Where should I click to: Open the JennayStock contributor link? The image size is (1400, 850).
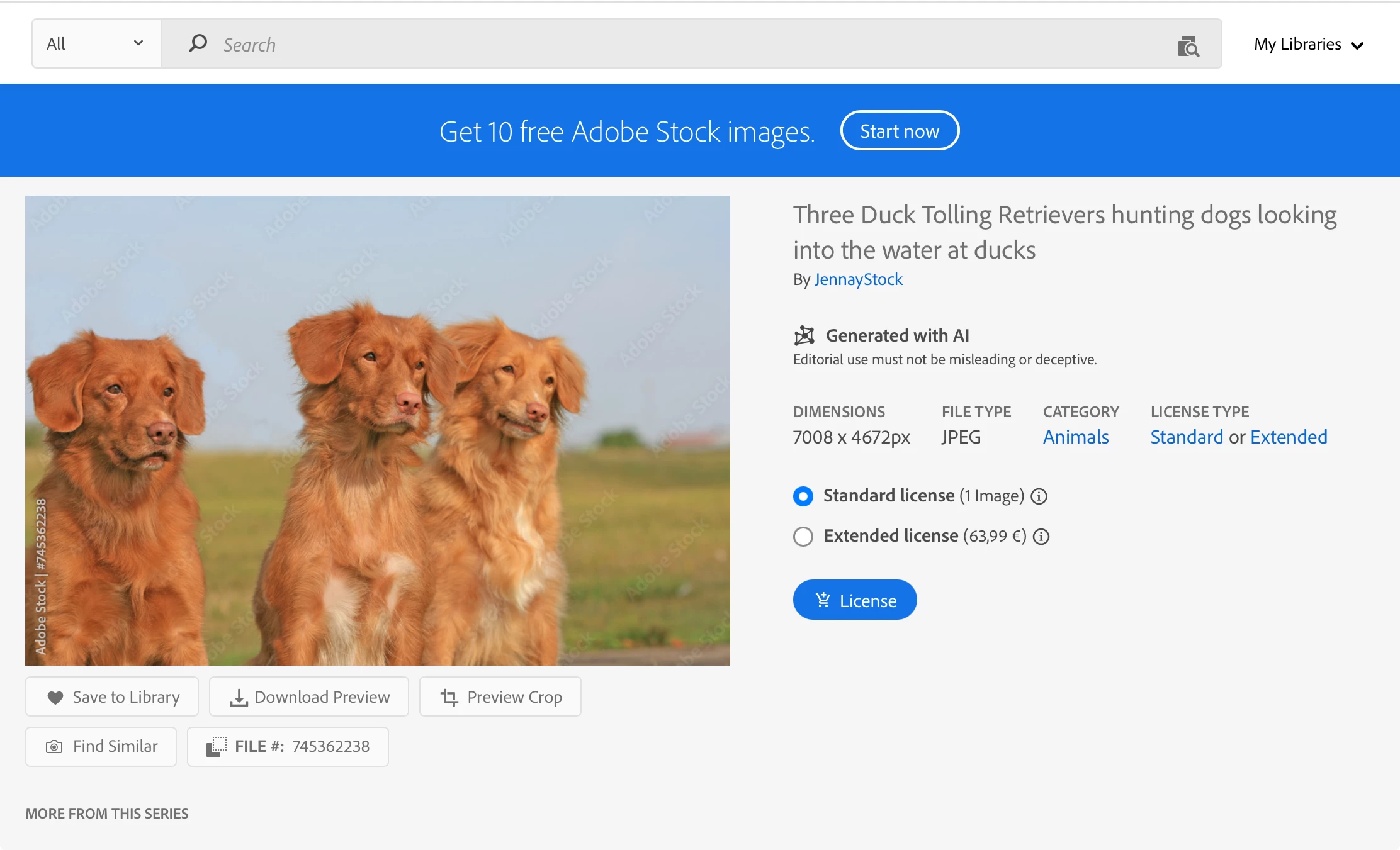point(858,279)
